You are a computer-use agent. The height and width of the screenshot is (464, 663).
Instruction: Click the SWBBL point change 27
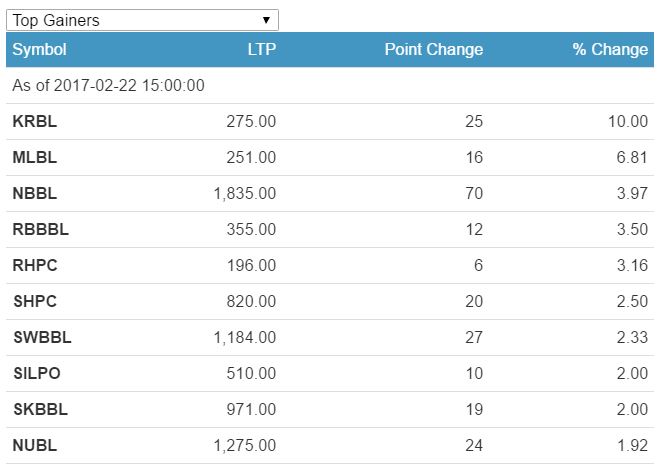(x=473, y=338)
